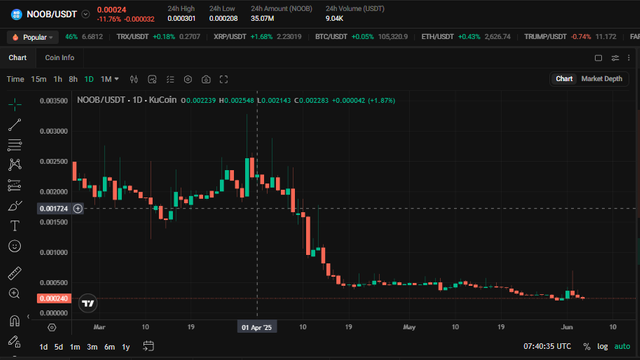This screenshot has height=360, width=640.
Task: Toggle log scale mode
Action: 603,347
